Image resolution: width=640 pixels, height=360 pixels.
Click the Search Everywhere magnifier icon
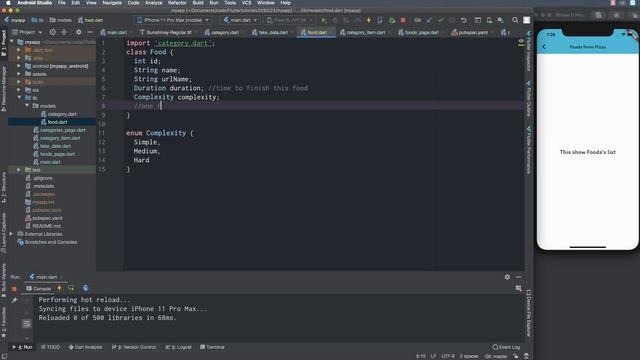point(515,20)
